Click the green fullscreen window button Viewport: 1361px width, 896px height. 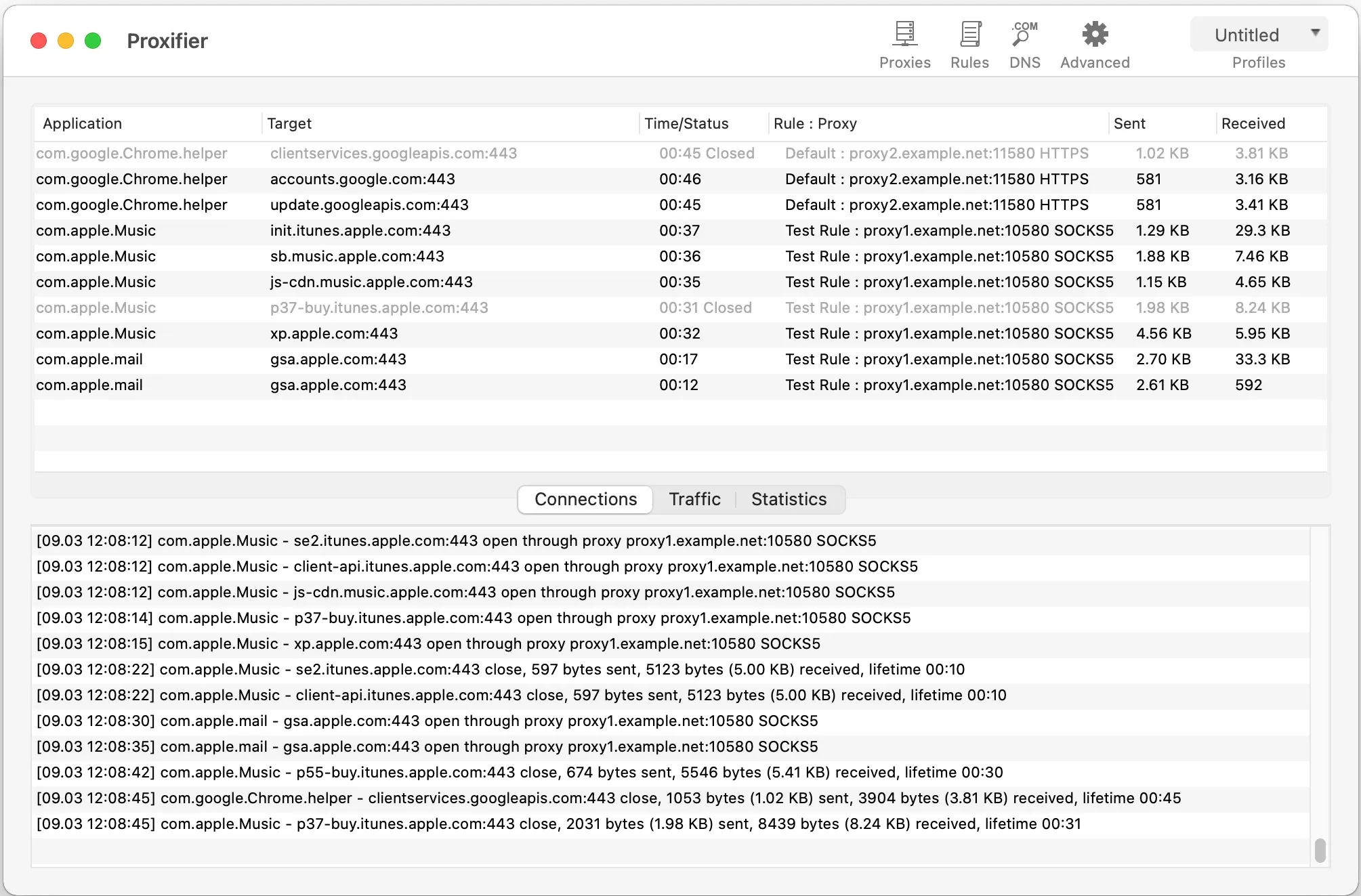(x=93, y=41)
